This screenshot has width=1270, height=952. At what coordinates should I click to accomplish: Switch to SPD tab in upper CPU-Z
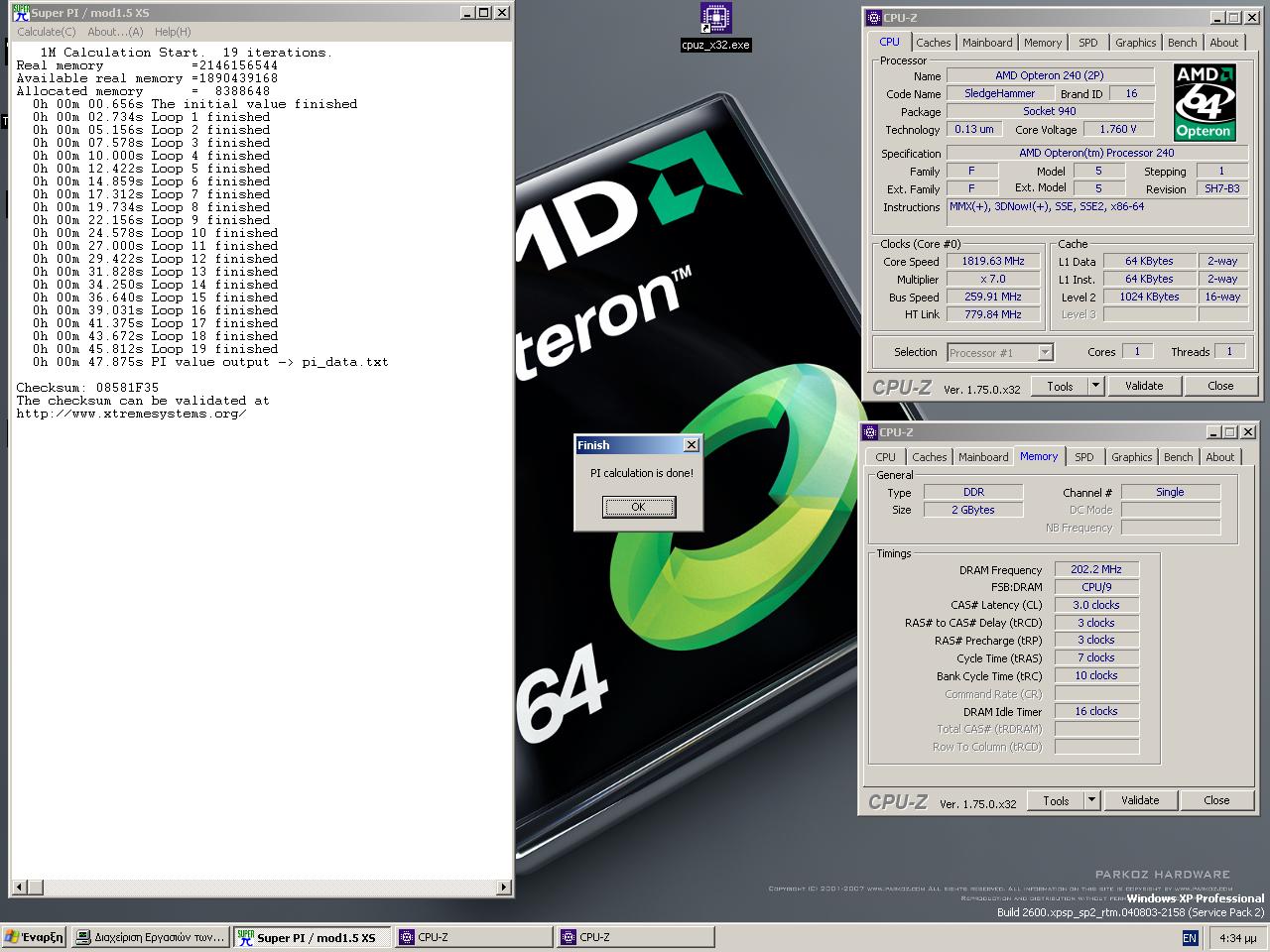coord(1088,43)
